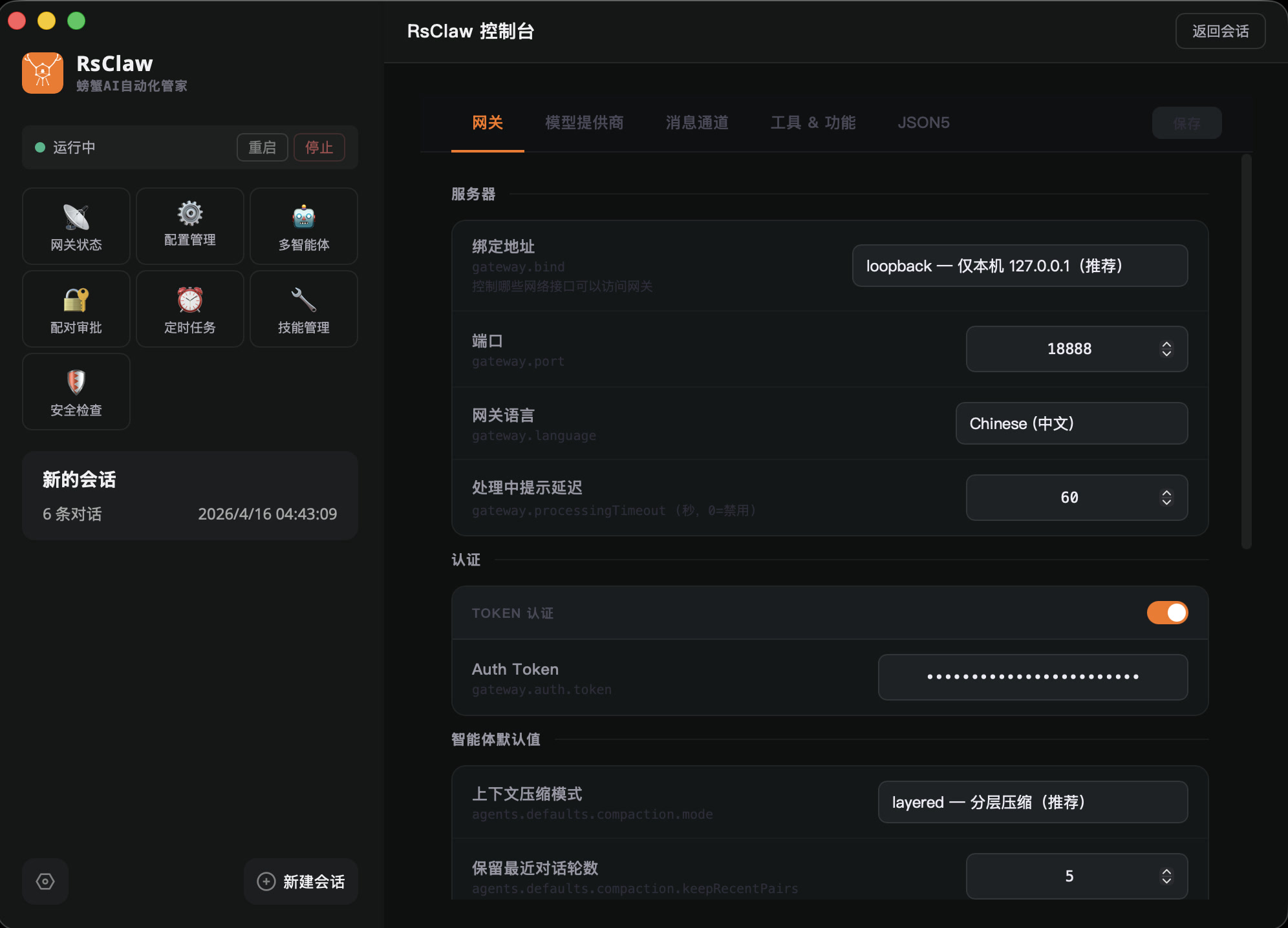
Task: Disable TOKEN 认证 toggle
Action: pyautogui.click(x=1166, y=613)
